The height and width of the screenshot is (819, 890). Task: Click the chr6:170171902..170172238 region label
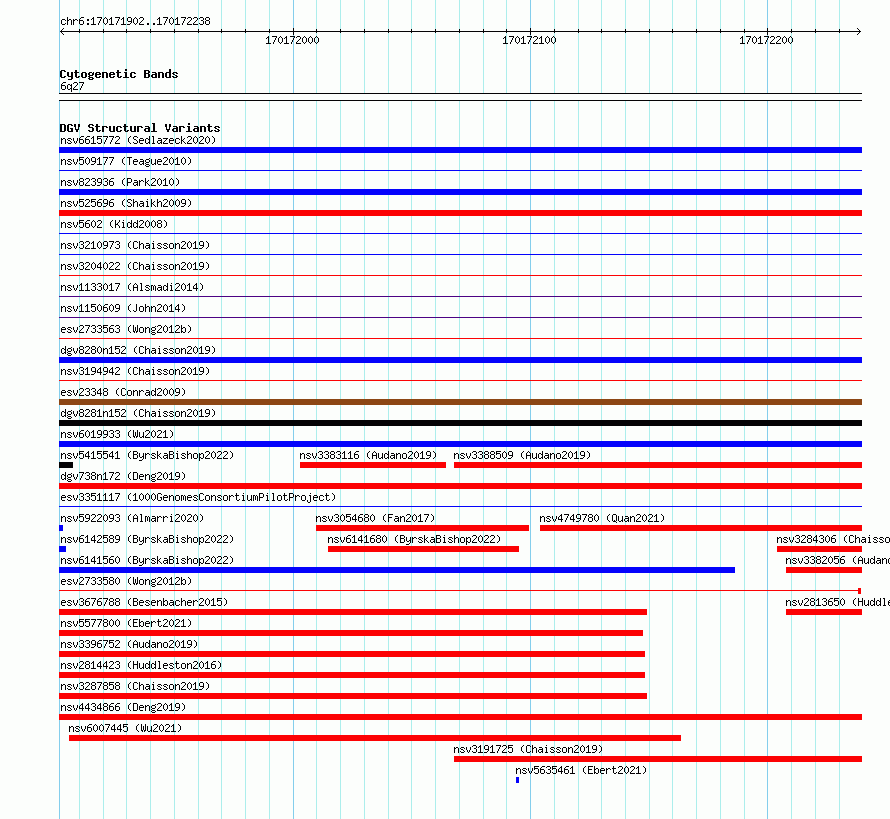(x=135, y=21)
